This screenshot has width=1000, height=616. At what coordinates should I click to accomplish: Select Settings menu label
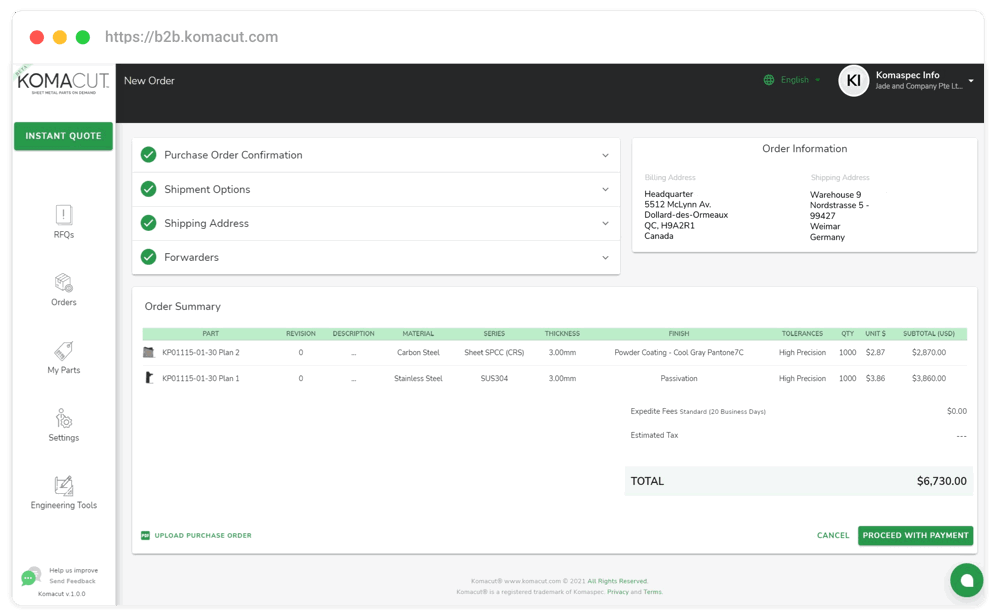64,437
